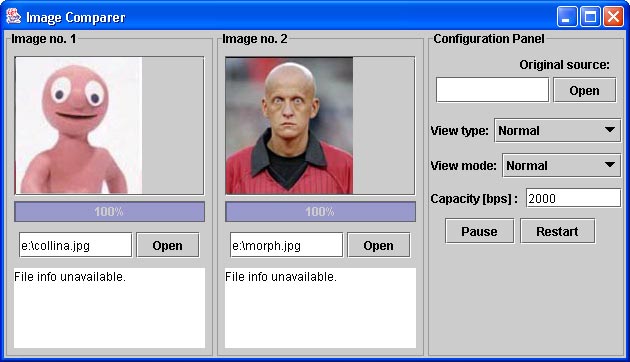Screen dimensions: 630x362
Task: Restart the image loading
Action: [x=557, y=231]
